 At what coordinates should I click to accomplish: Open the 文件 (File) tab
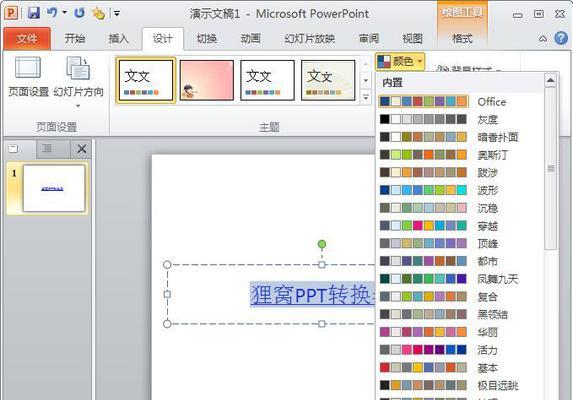[x=27, y=38]
